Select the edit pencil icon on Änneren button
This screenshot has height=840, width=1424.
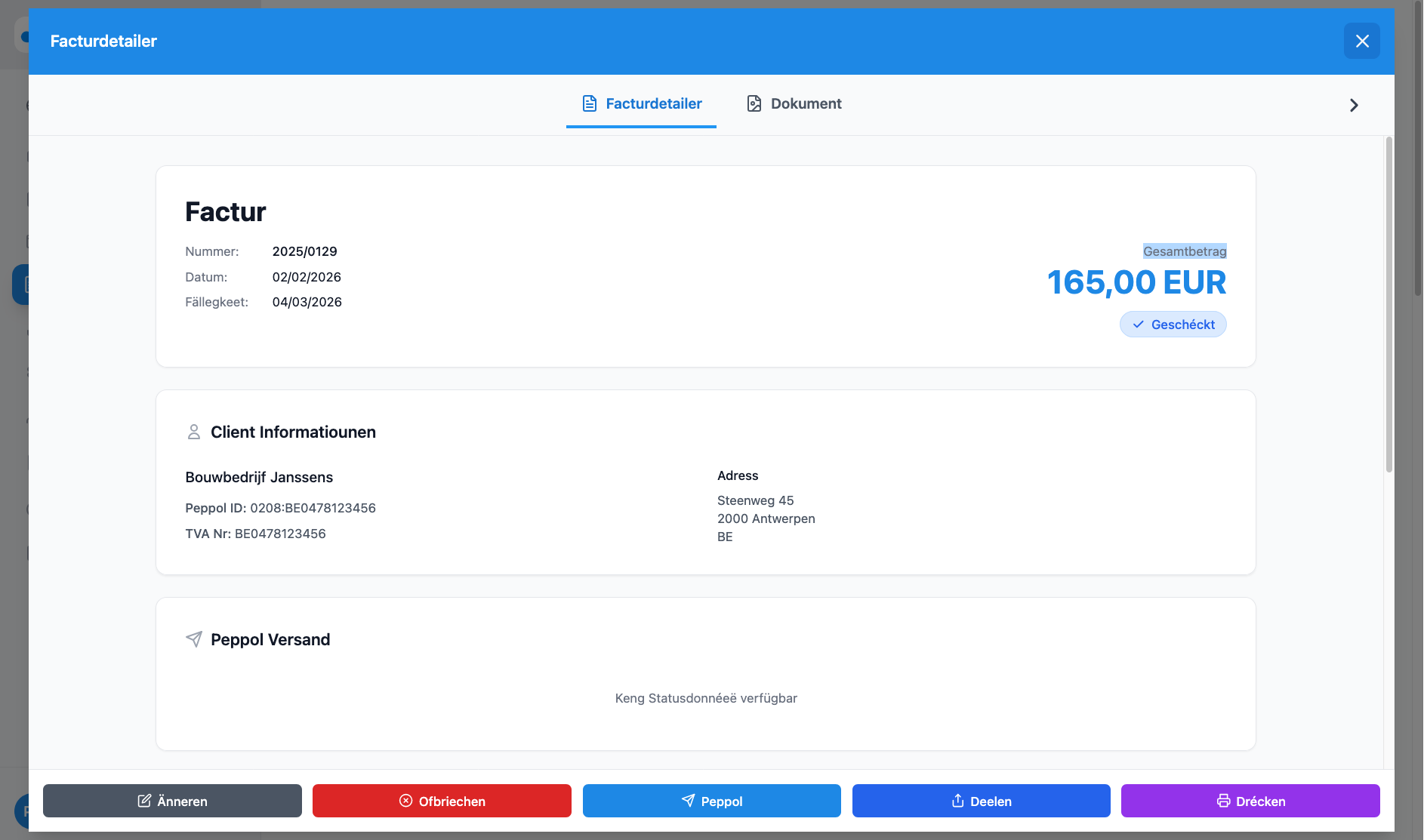[x=143, y=801]
